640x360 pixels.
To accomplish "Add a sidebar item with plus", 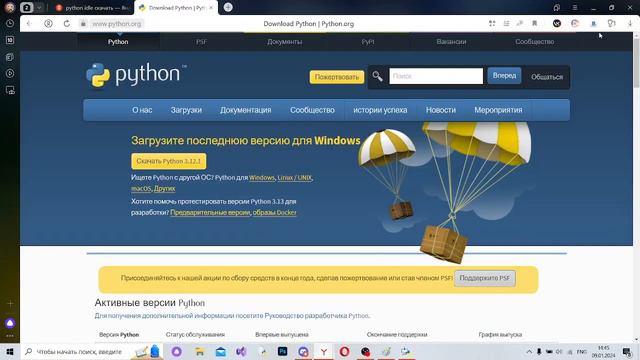I will click(x=10, y=304).
